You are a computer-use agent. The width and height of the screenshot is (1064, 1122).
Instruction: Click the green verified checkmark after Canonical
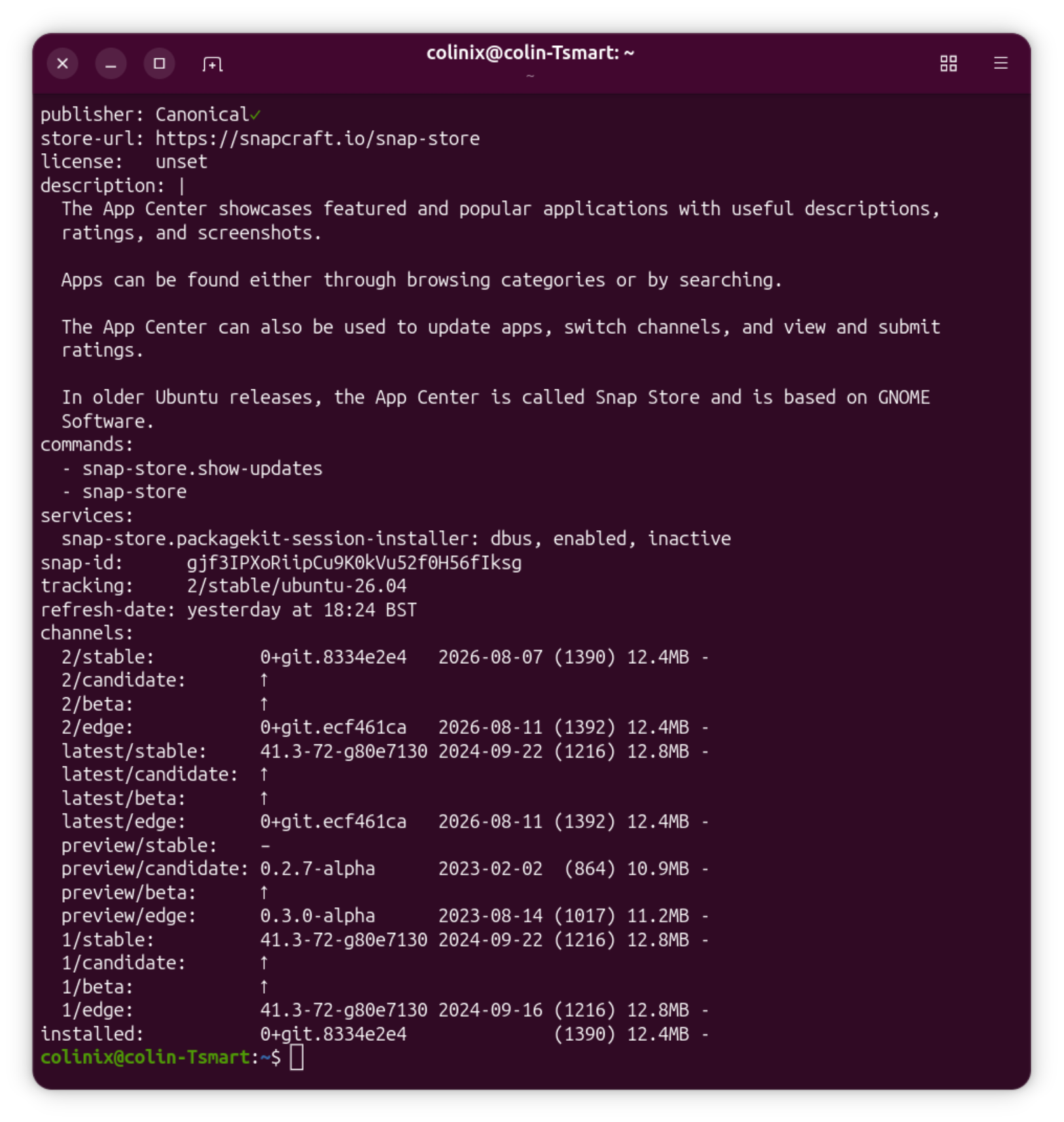pyautogui.click(x=255, y=115)
